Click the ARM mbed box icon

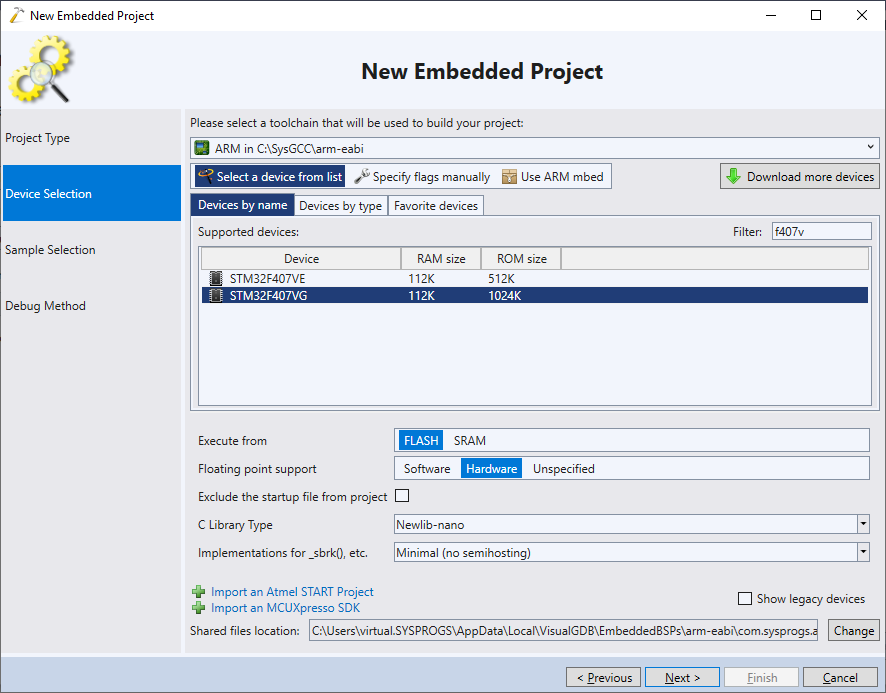pyautogui.click(x=509, y=176)
